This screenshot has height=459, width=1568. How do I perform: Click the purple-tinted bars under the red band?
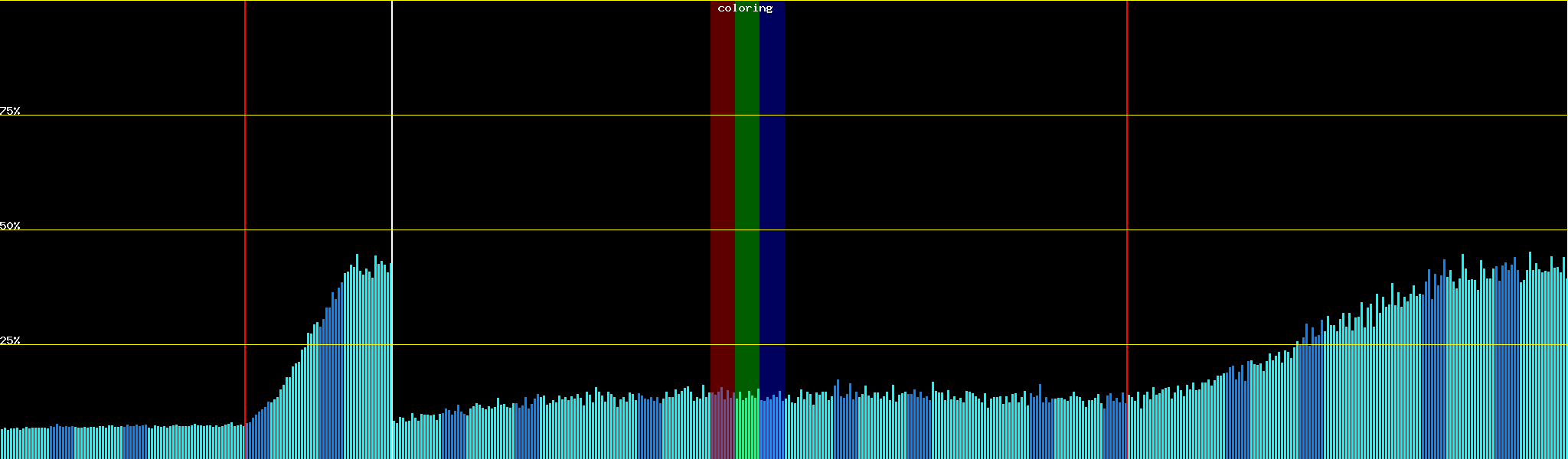click(722, 428)
